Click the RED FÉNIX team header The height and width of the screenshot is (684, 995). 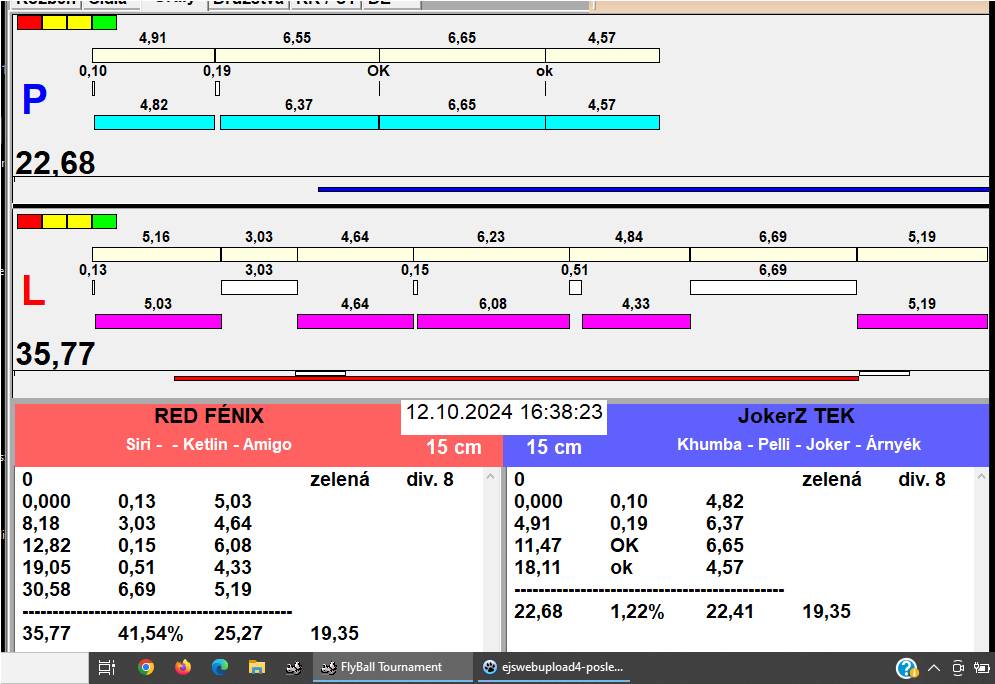coord(208,417)
